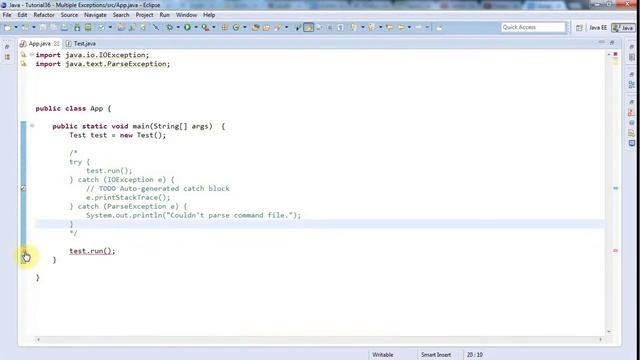This screenshot has width=640, height=360.
Task: Open the New Java Class dropdown arrow
Action: [244, 27]
